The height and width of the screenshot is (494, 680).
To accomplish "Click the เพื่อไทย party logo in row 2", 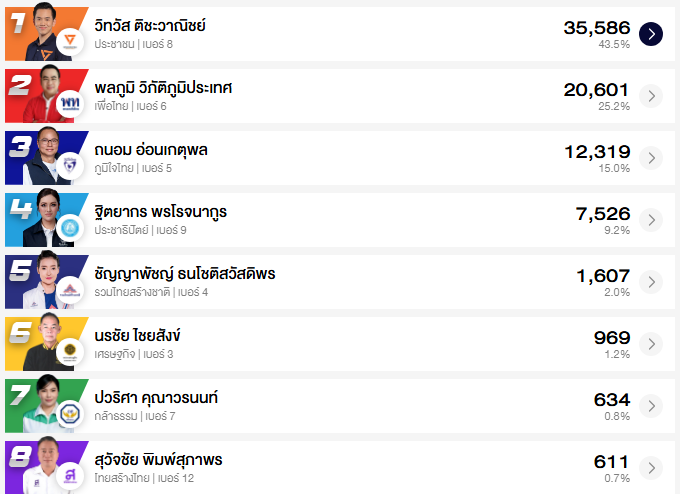I will pyautogui.click(x=70, y=103).
